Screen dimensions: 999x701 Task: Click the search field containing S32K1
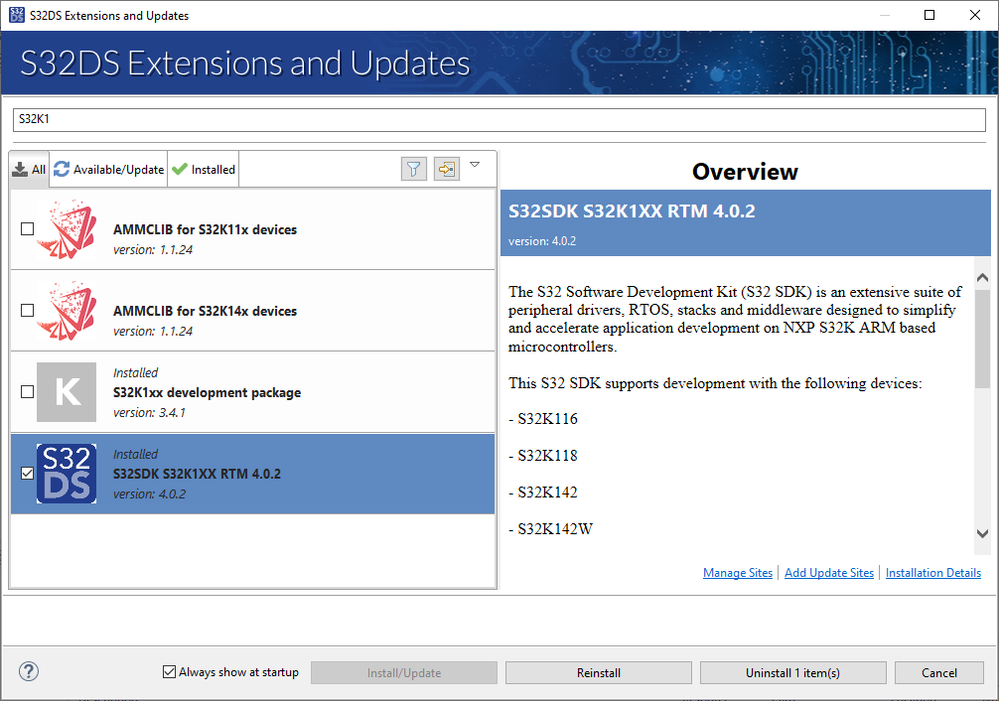(499, 119)
